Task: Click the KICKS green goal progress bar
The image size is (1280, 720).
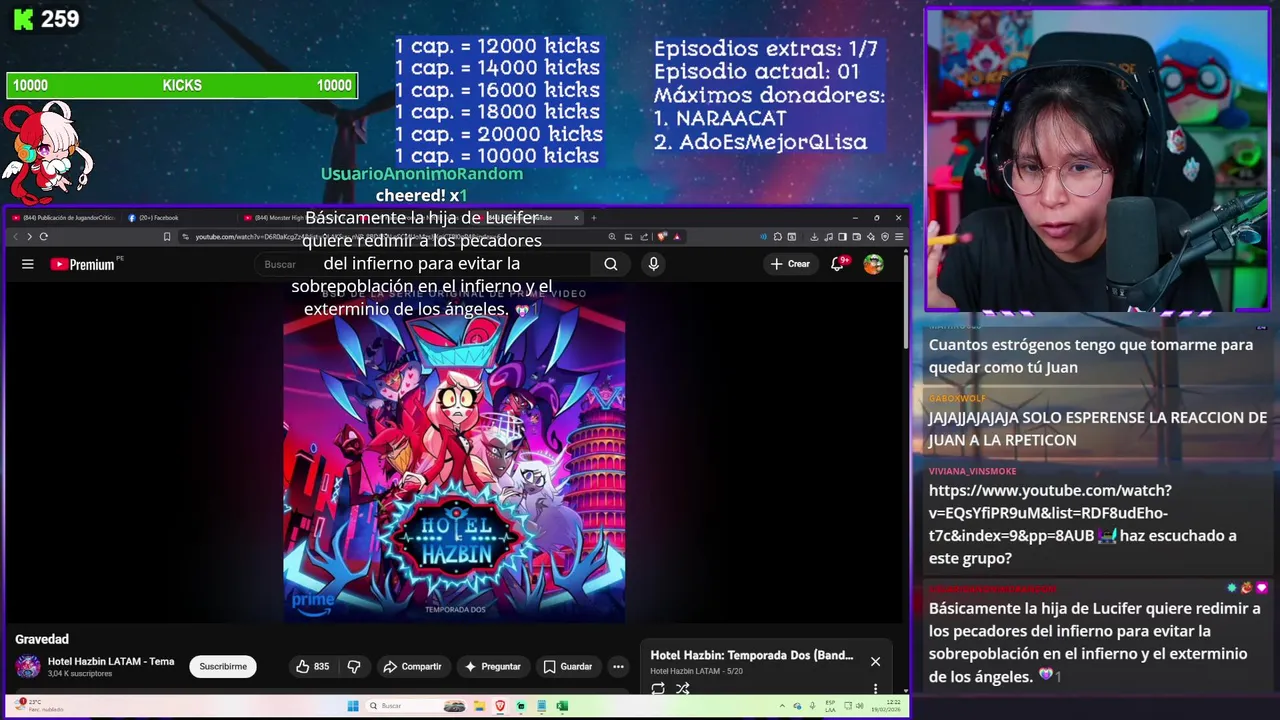Action: 182,85
